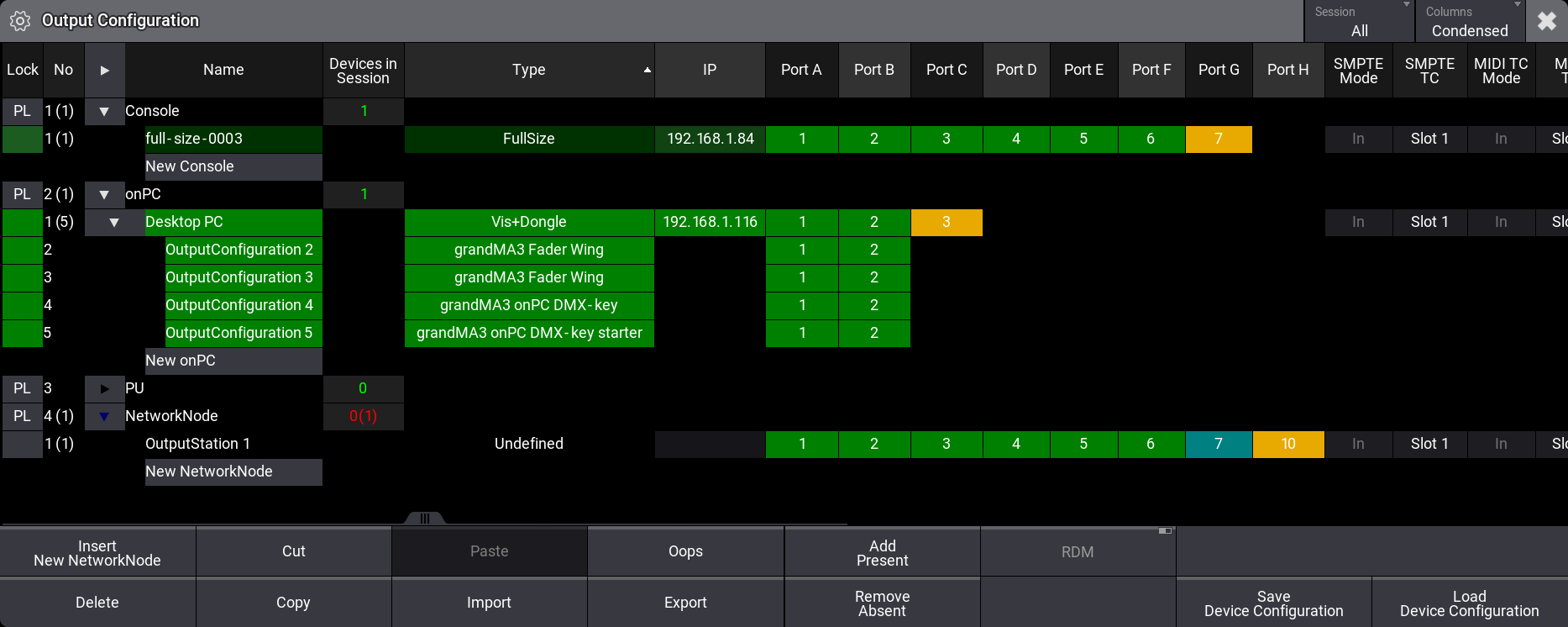The width and height of the screenshot is (1568, 627).
Task: Click New NetworkNode entry field
Action: (x=233, y=472)
